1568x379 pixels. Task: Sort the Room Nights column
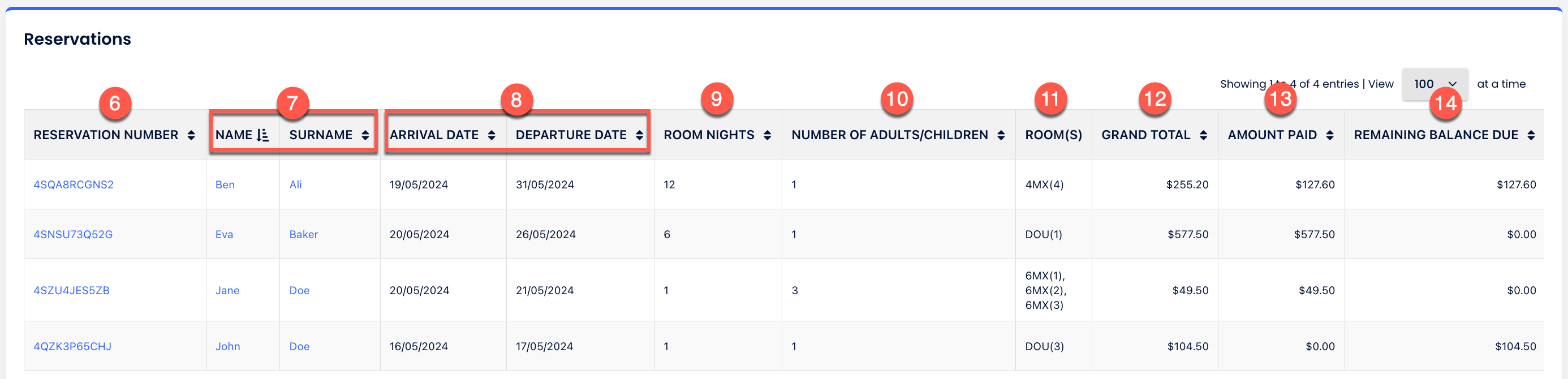767,135
